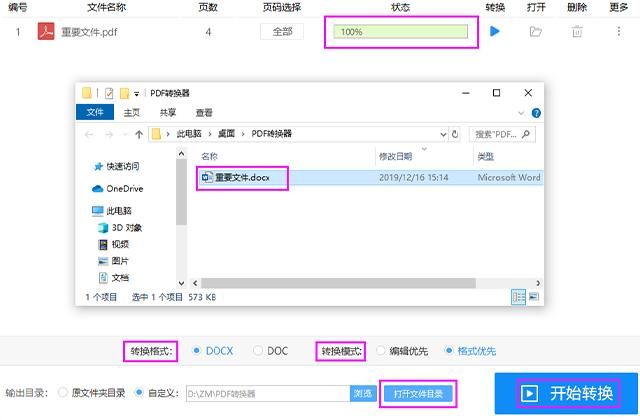Expand the Explorer ribbon chevron
The image size is (640, 420).
point(521,113)
